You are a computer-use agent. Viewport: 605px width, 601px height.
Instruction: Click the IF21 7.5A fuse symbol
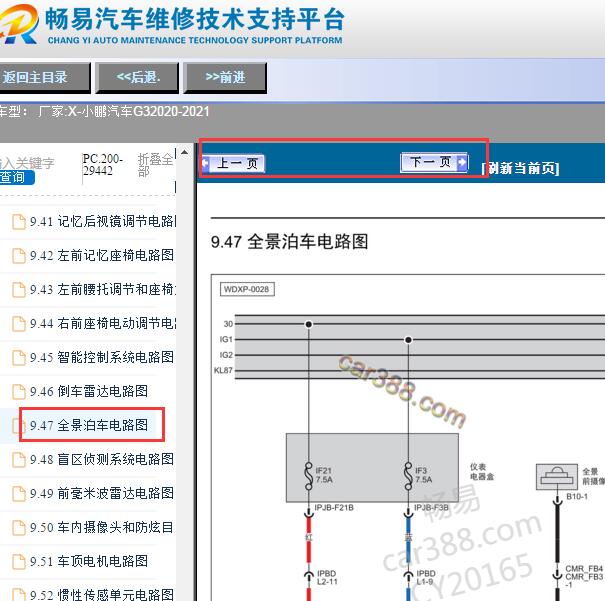pyautogui.click(x=309, y=476)
